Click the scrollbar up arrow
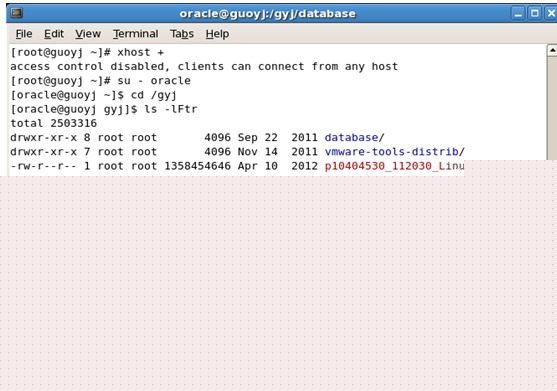This screenshot has height=391, width=557. (552, 50)
